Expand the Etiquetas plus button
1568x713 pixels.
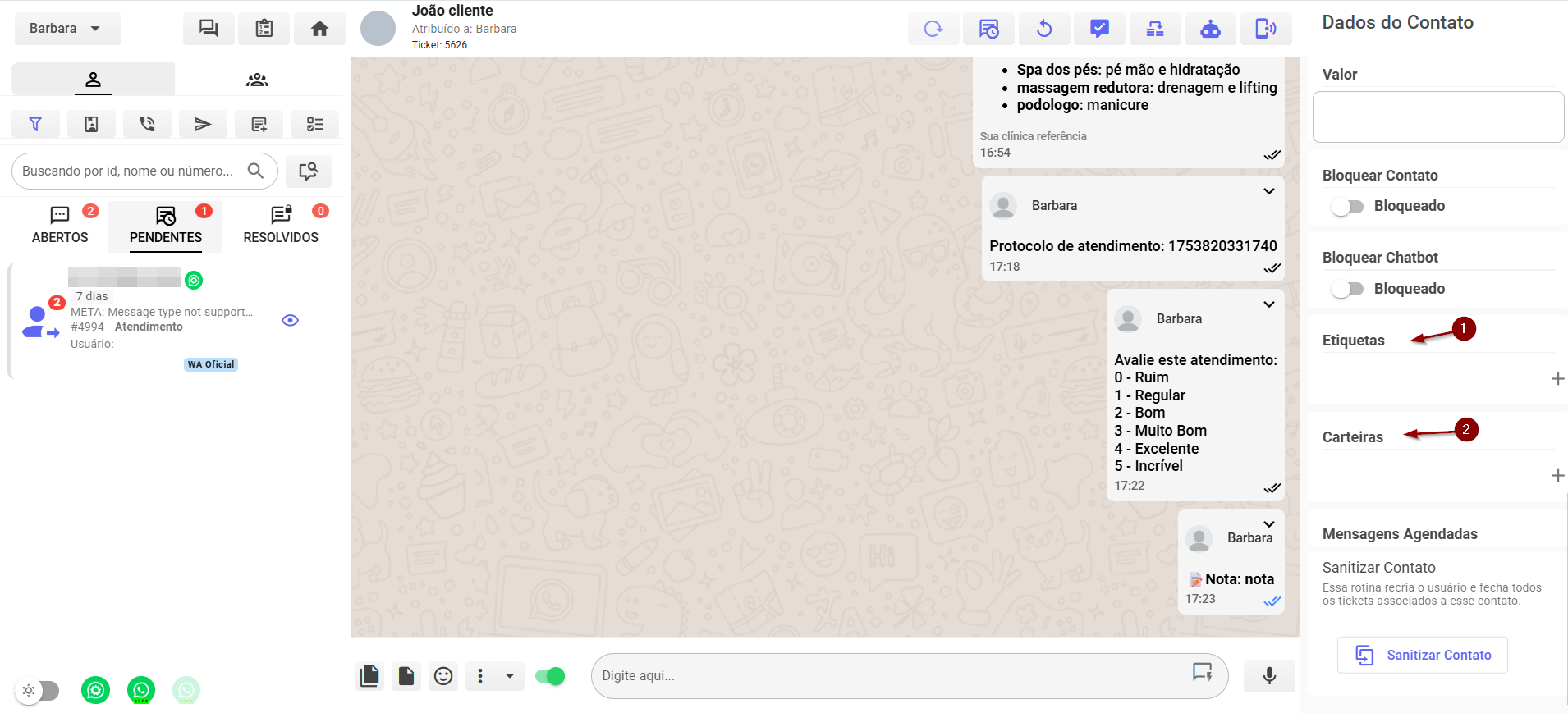pyautogui.click(x=1557, y=378)
